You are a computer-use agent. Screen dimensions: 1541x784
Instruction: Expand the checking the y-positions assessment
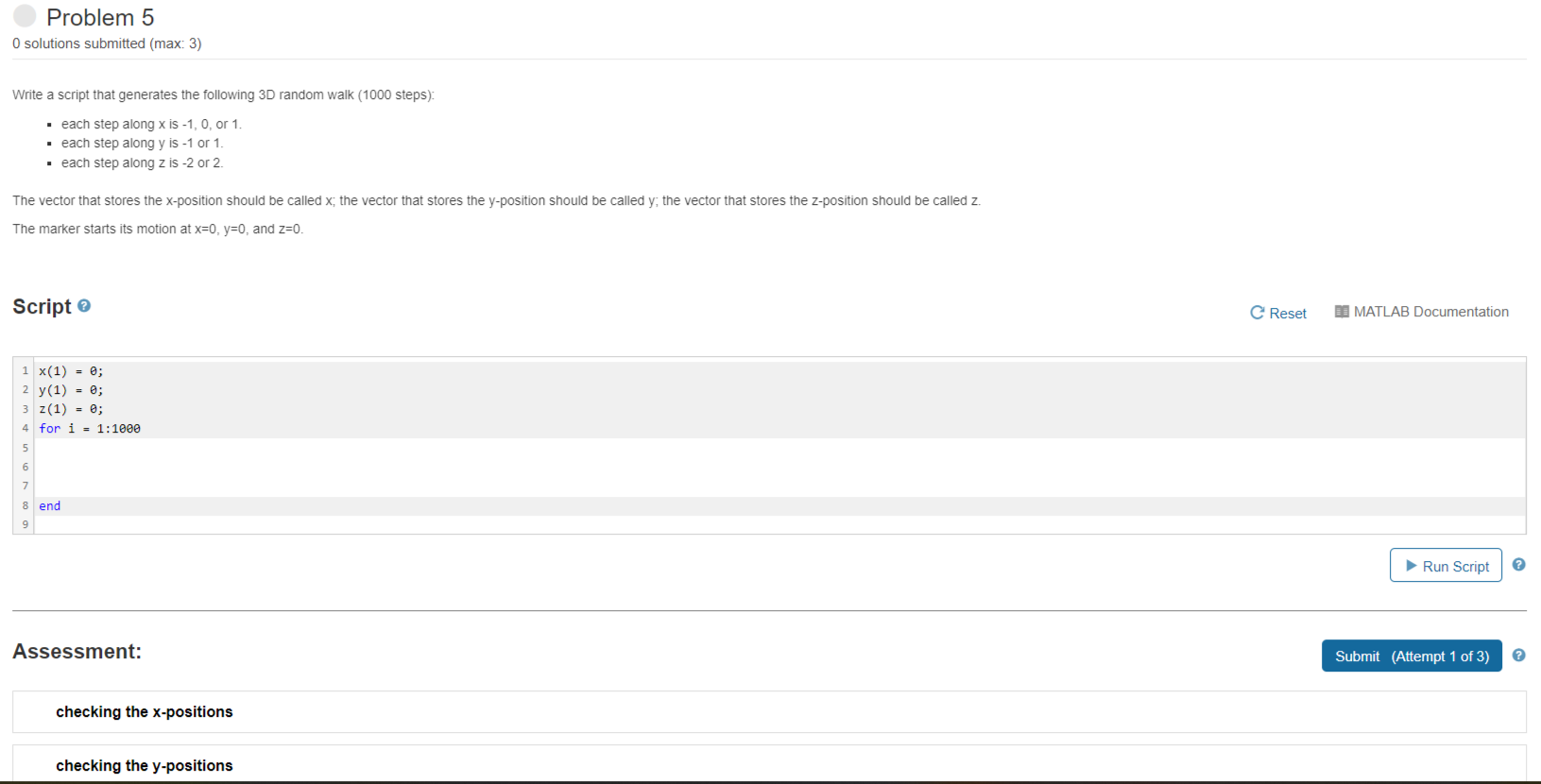pyautogui.click(x=145, y=765)
